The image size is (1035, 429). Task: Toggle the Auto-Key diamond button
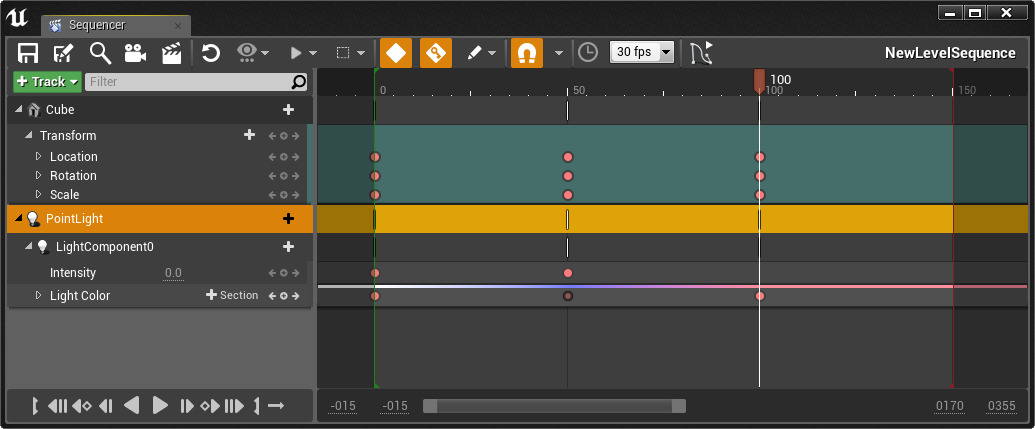[396, 53]
